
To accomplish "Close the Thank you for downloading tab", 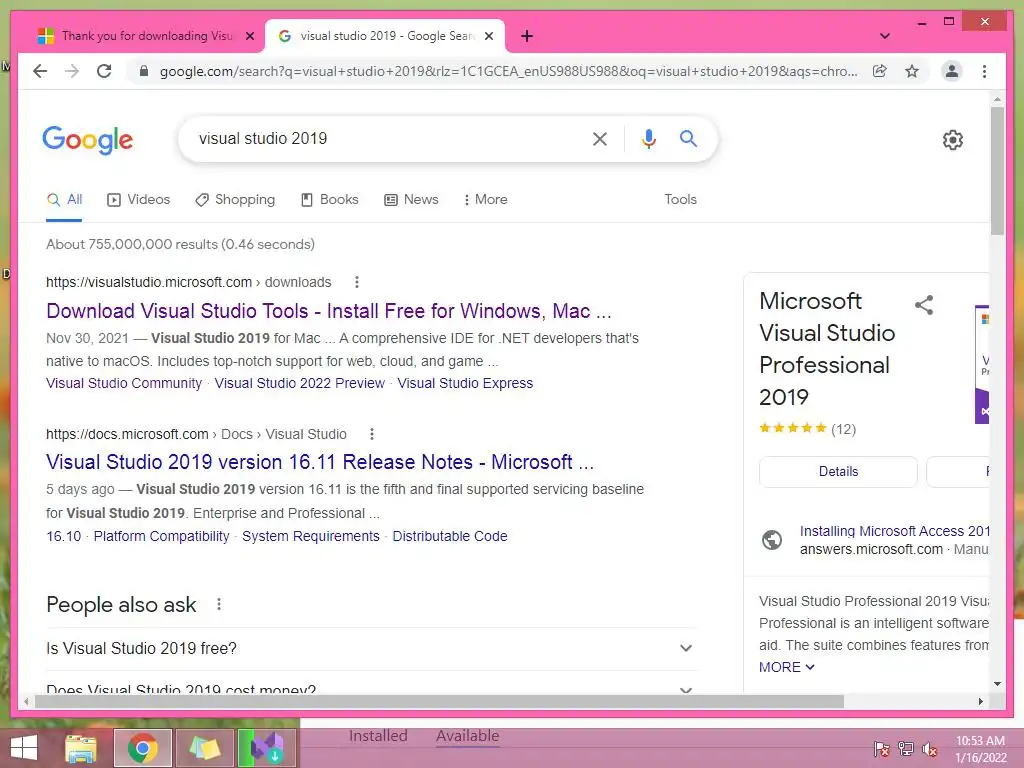I will [x=249, y=36].
